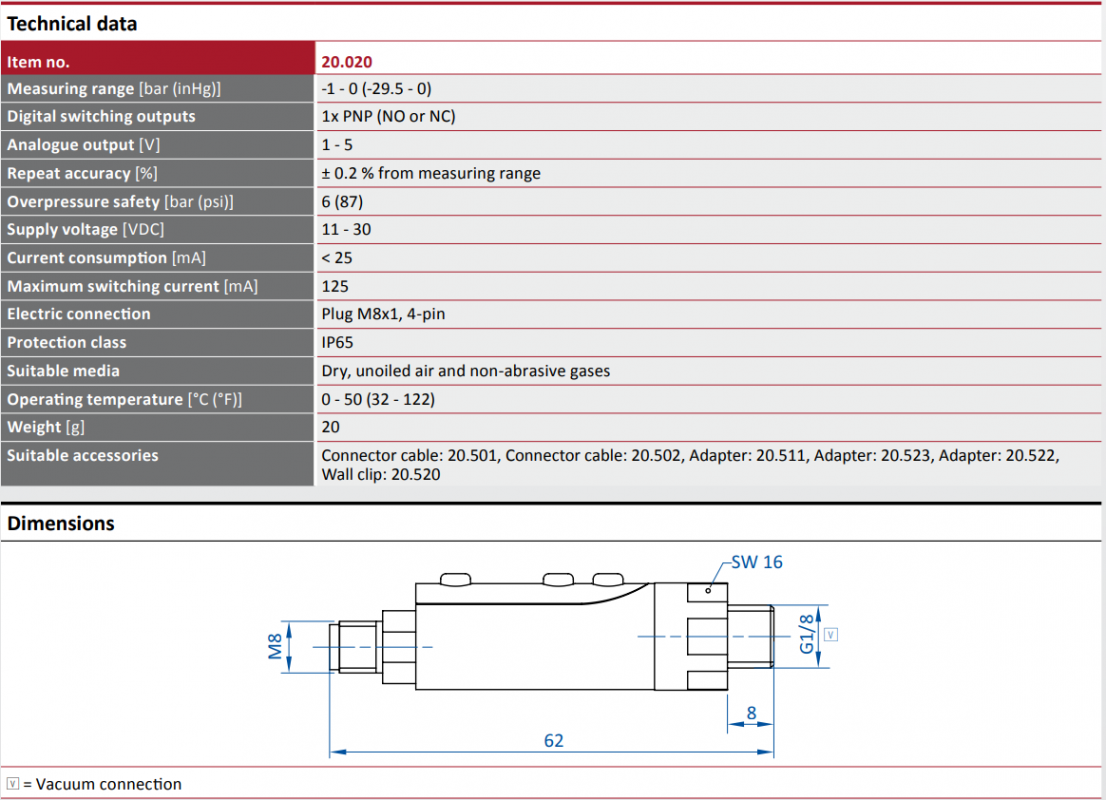
Task: Click the vacuum connection symbol in the legend
Action: (13, 784)
